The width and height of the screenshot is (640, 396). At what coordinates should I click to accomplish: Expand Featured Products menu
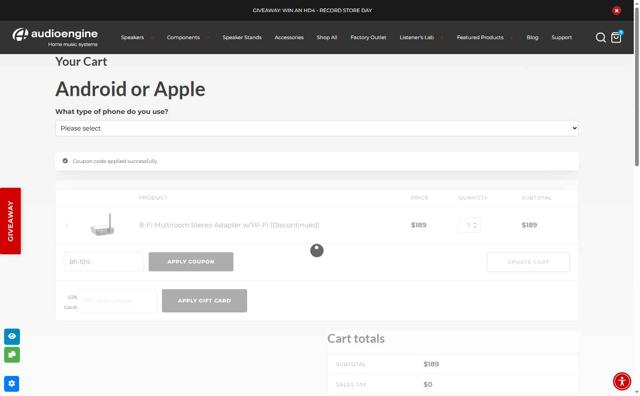tap(480, 37)
